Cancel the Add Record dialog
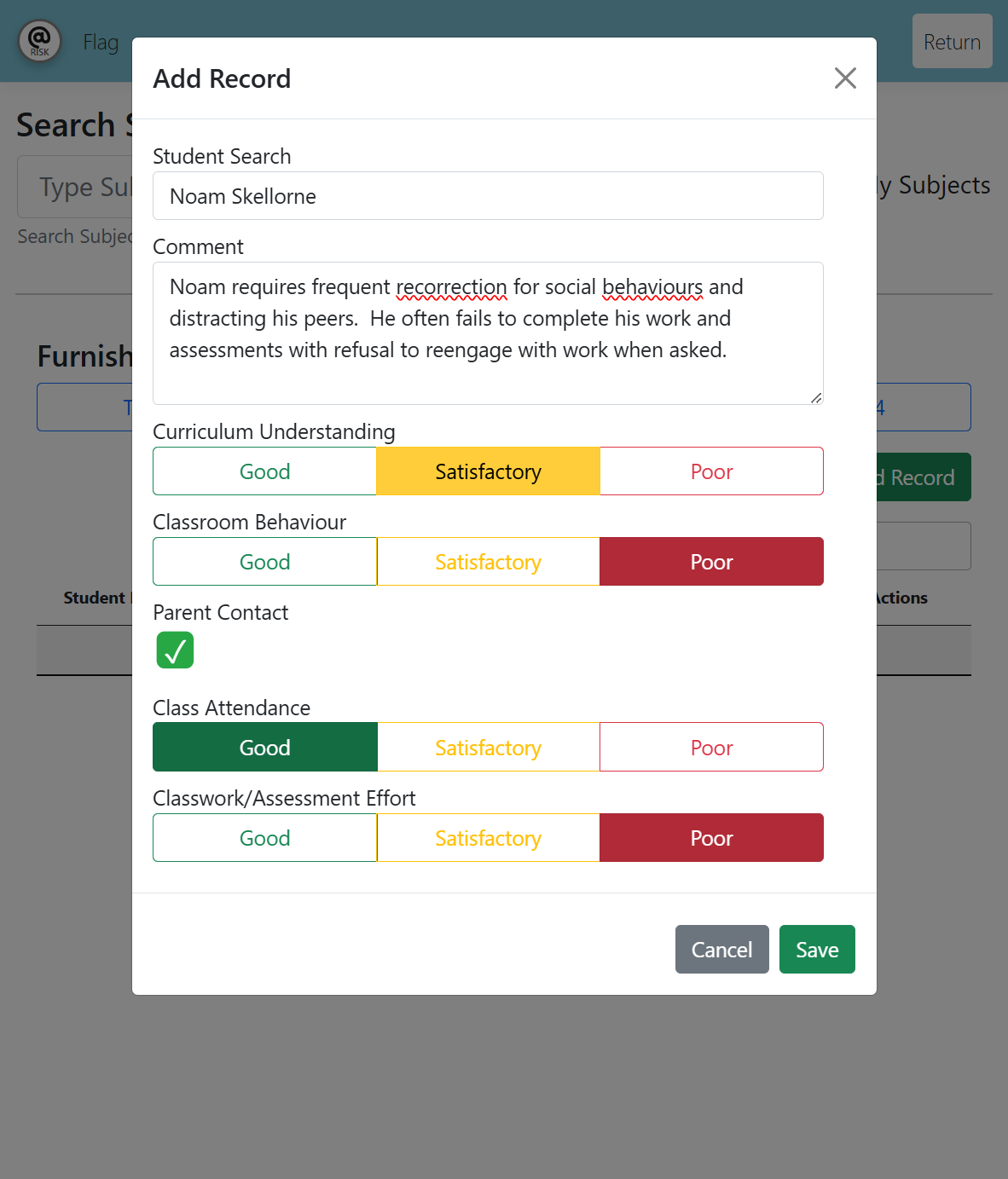This screenshot has height=1179, width=1008. click(x=721, y=949)
